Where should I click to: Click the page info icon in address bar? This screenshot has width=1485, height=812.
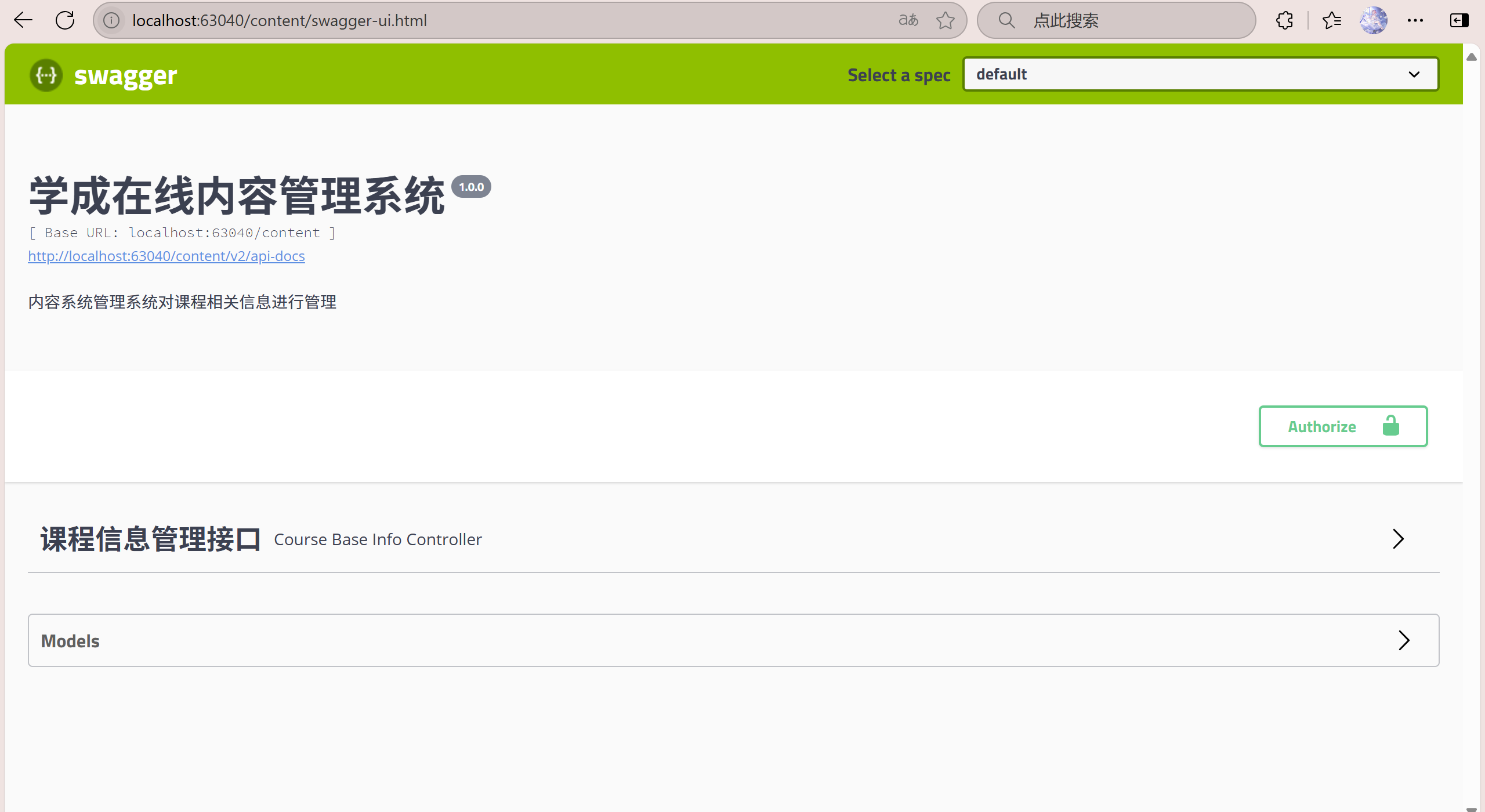tap(111, 20)
